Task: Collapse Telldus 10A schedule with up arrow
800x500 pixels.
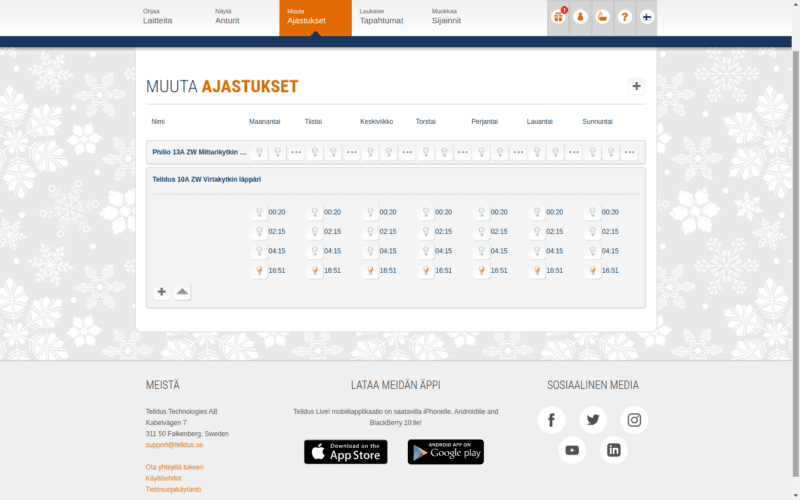Action: [182, 292]
